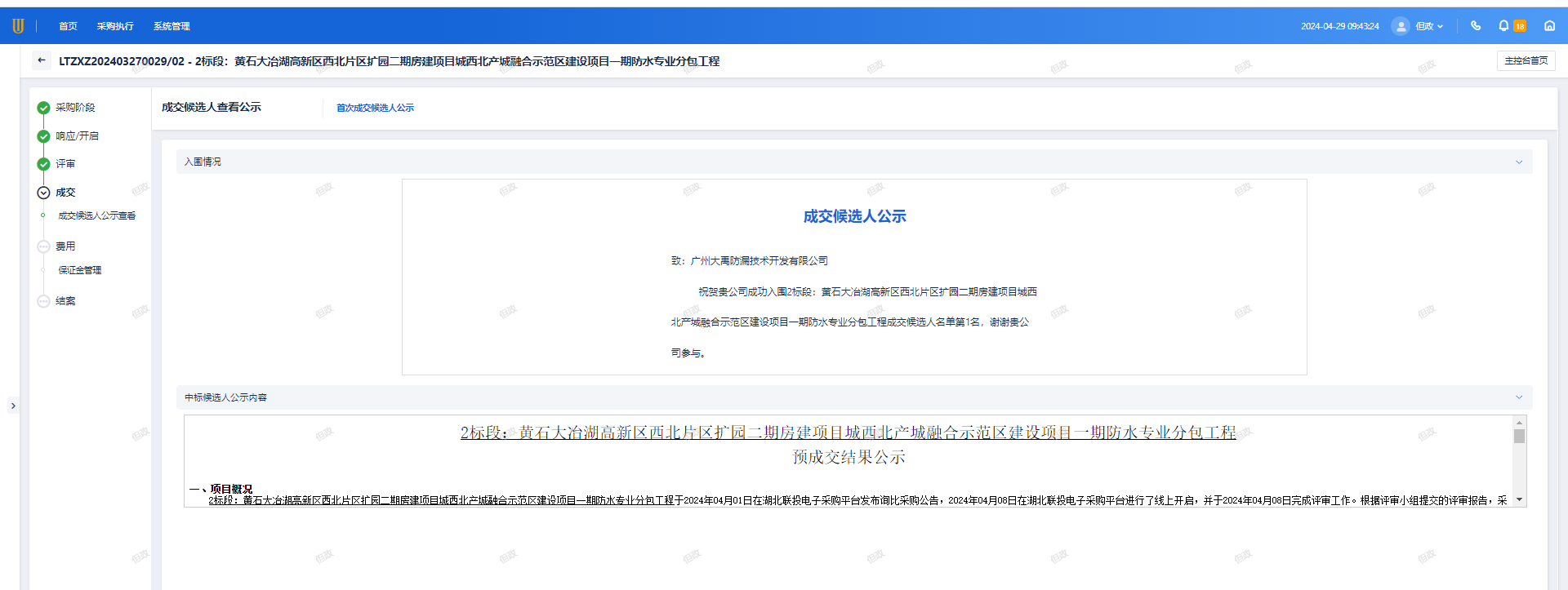Click the home icon in top bar

tap(1549, 26)
